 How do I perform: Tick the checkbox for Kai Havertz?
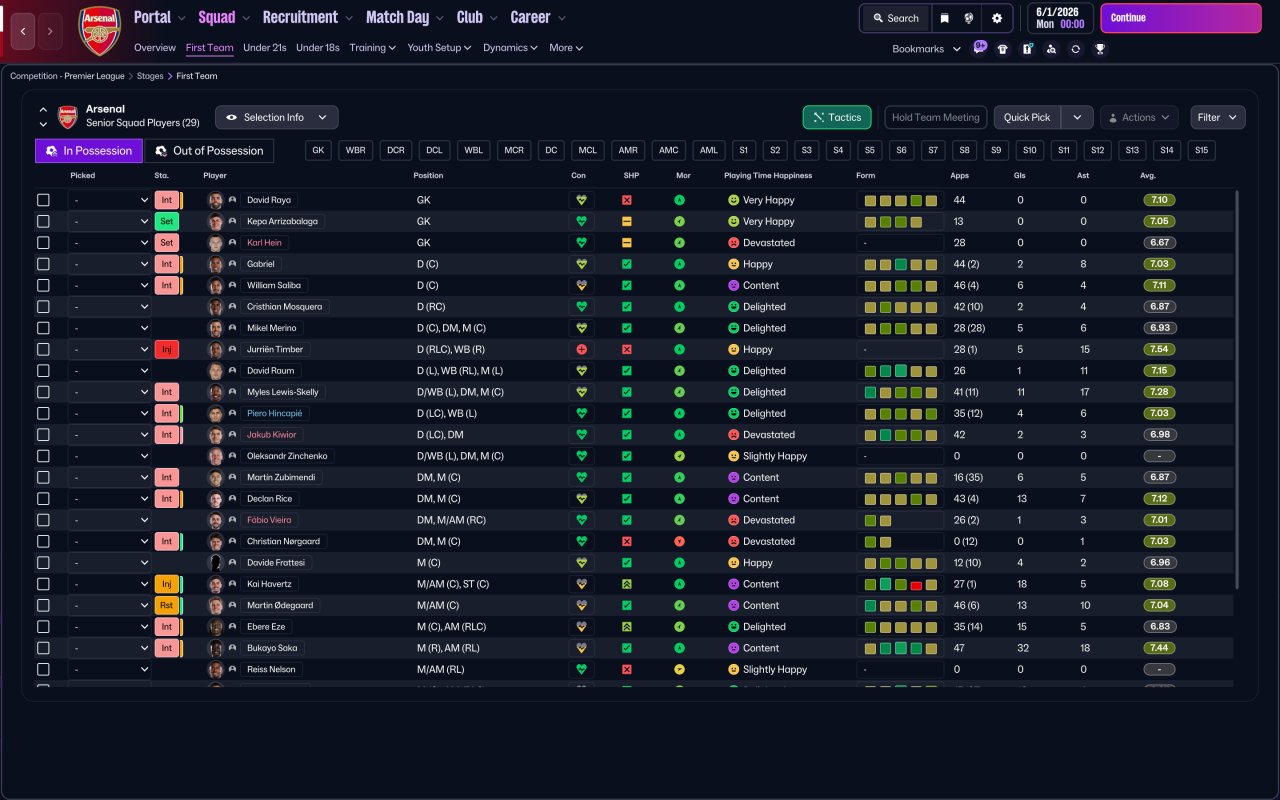[43, 584]
